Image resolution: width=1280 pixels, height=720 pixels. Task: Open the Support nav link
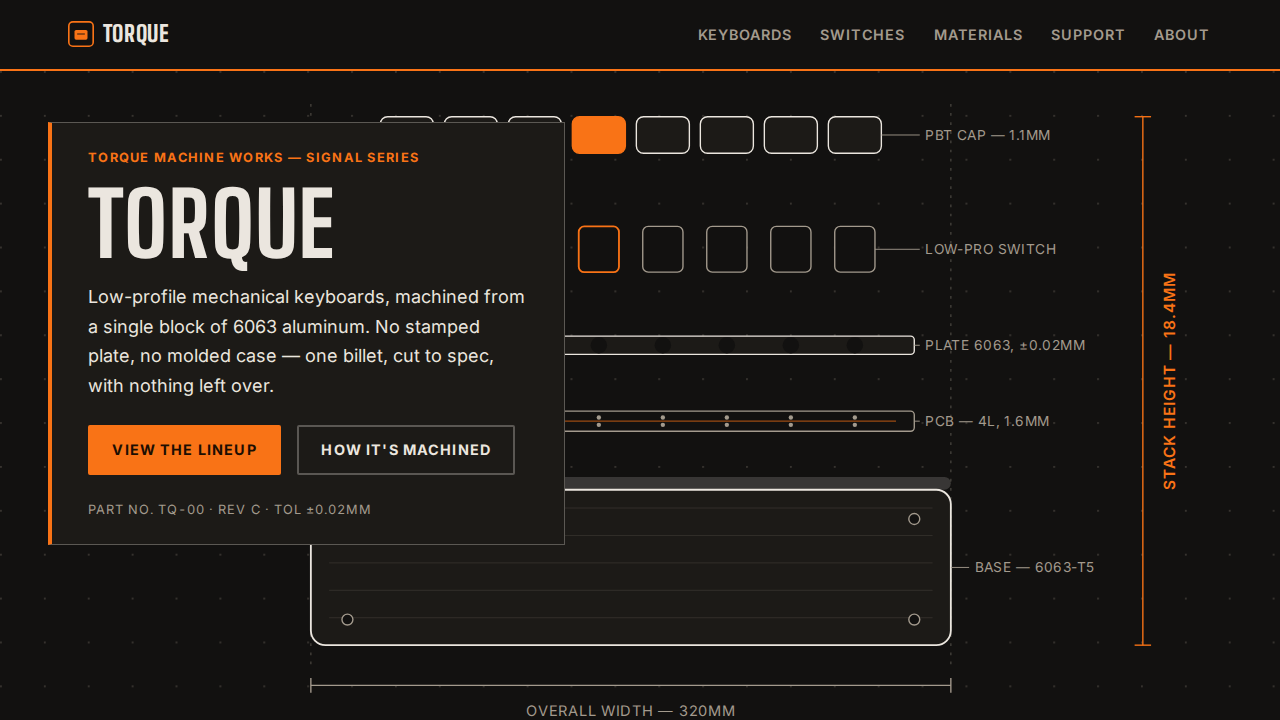[x=1088, y=35]
